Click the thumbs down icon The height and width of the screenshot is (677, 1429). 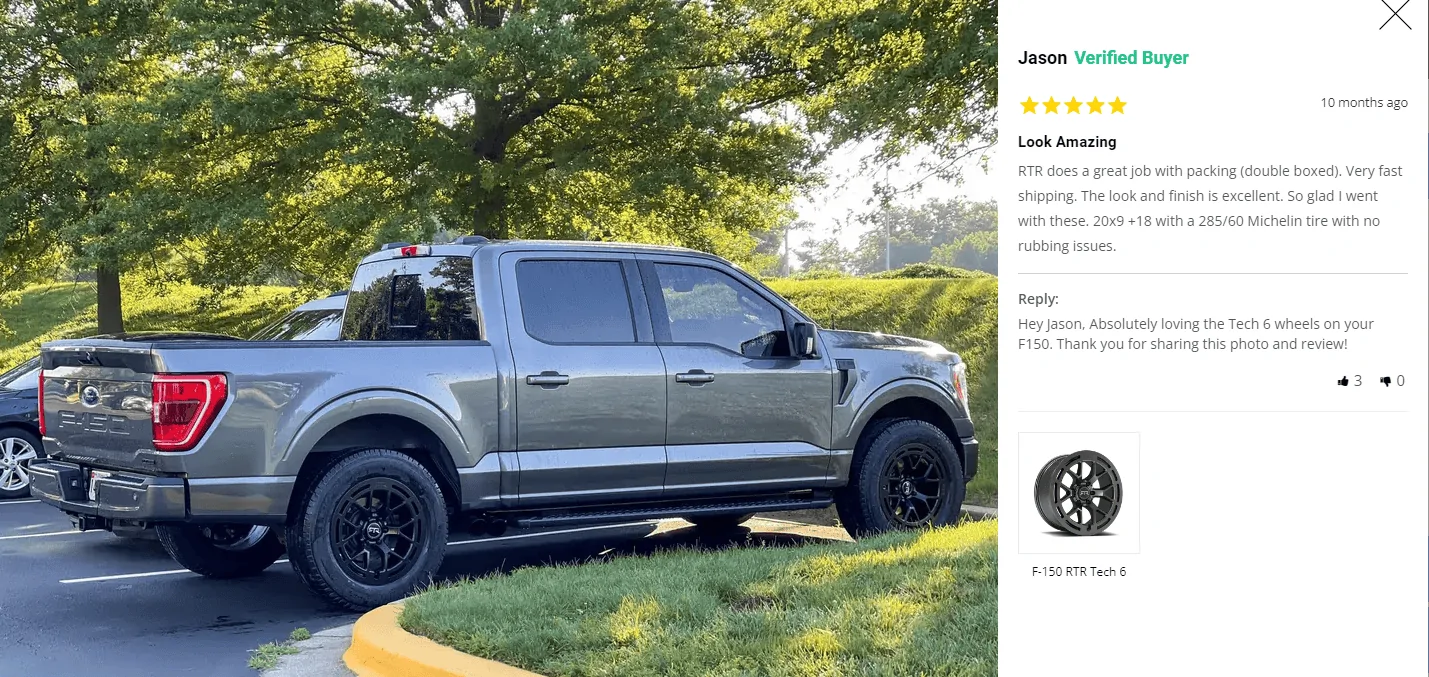click(1386, 381)
